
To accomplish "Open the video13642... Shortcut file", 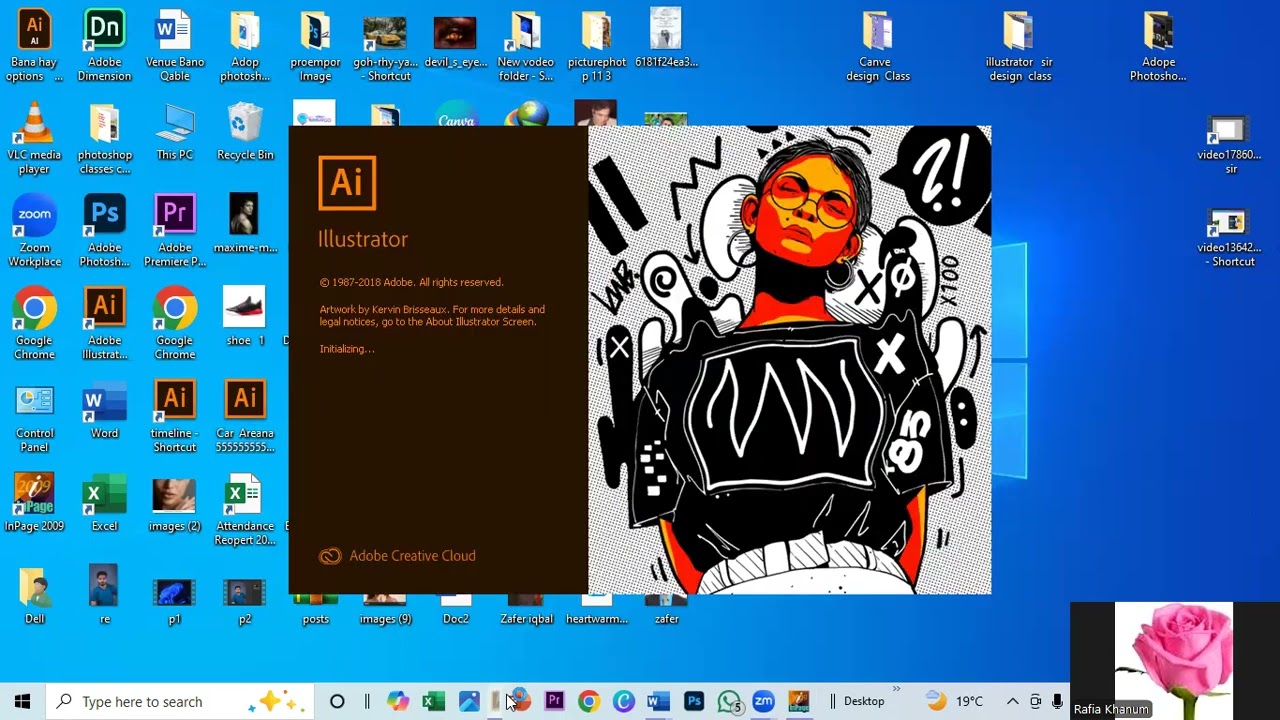I will (1228, 238).
